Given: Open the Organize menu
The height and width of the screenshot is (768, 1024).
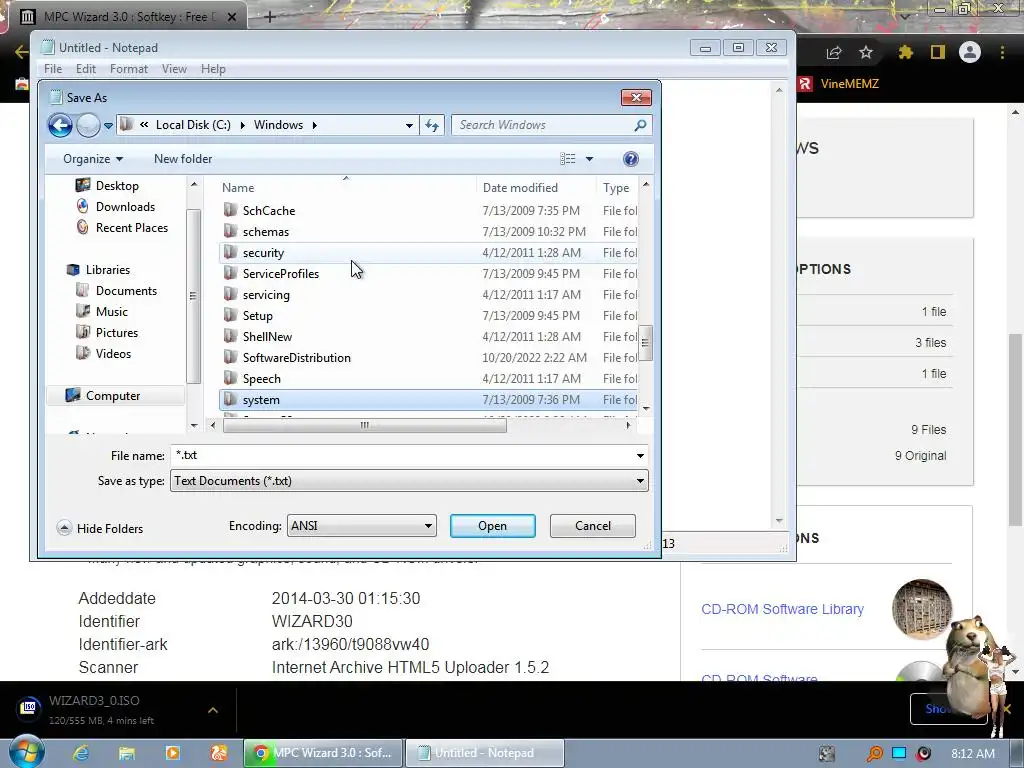Looking at the screenshot, I should point(93,159).
